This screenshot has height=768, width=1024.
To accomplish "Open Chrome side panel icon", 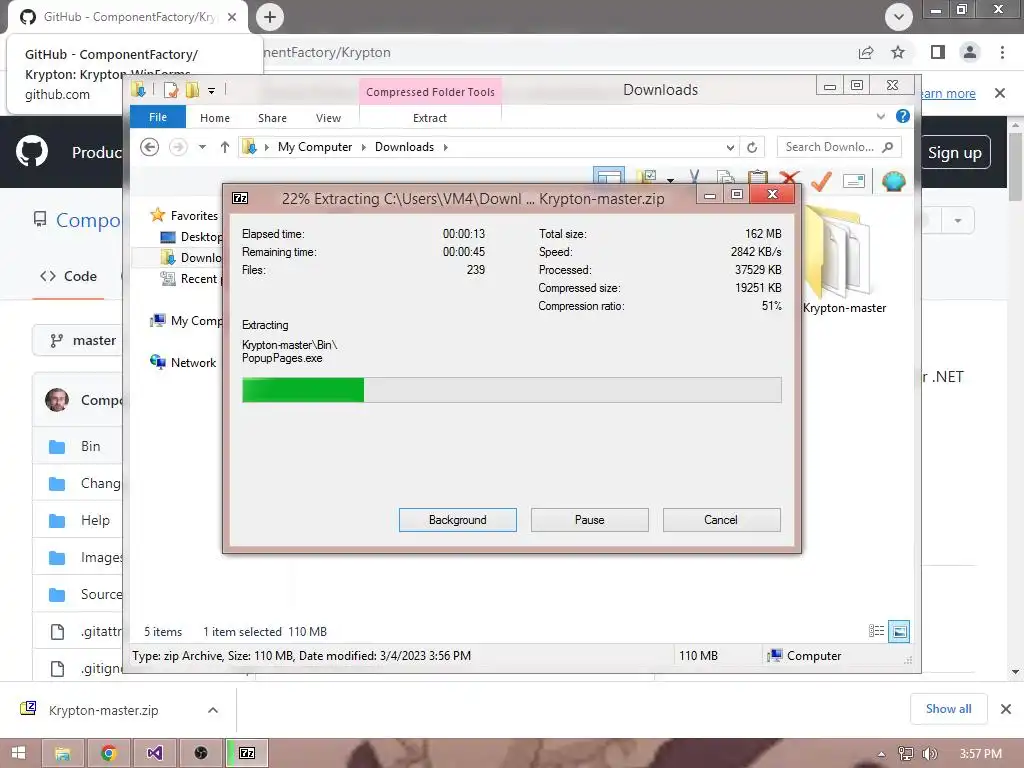I will point(938,52).
